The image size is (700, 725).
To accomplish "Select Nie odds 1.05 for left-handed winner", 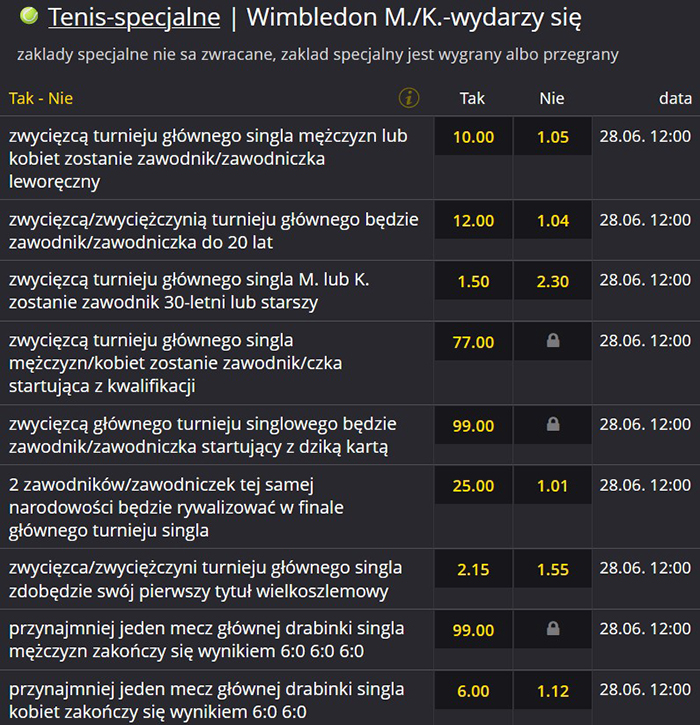I will [x=552, y=137].
